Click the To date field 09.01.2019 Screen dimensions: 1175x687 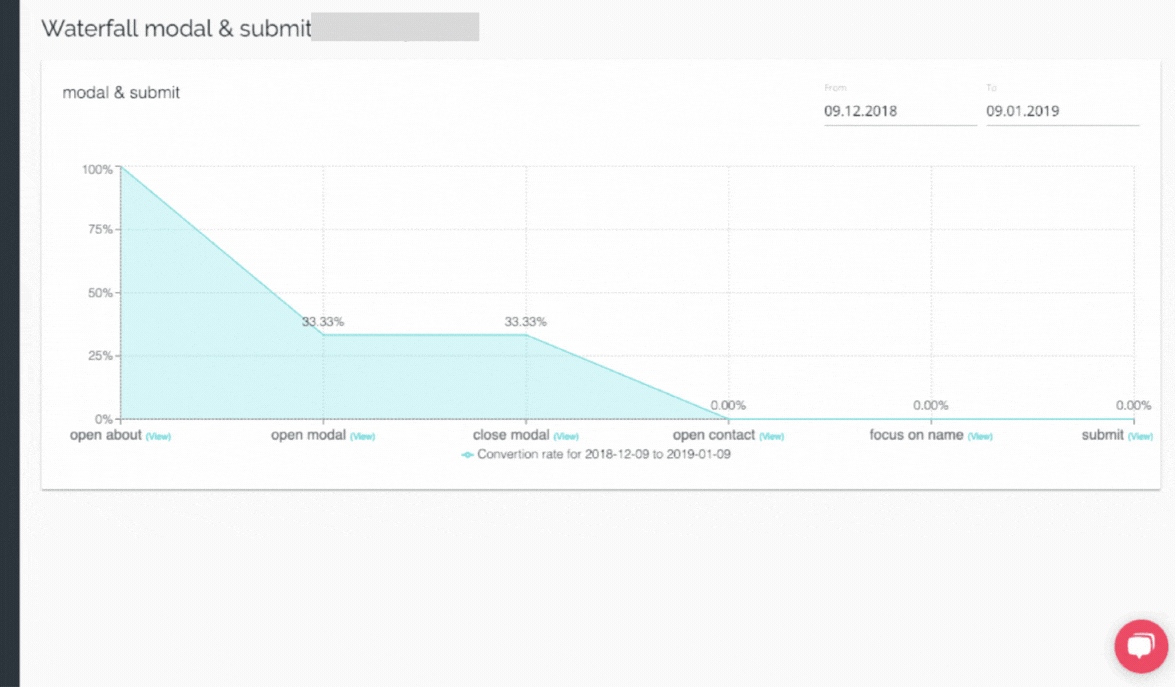click(x=1062, y=111)
